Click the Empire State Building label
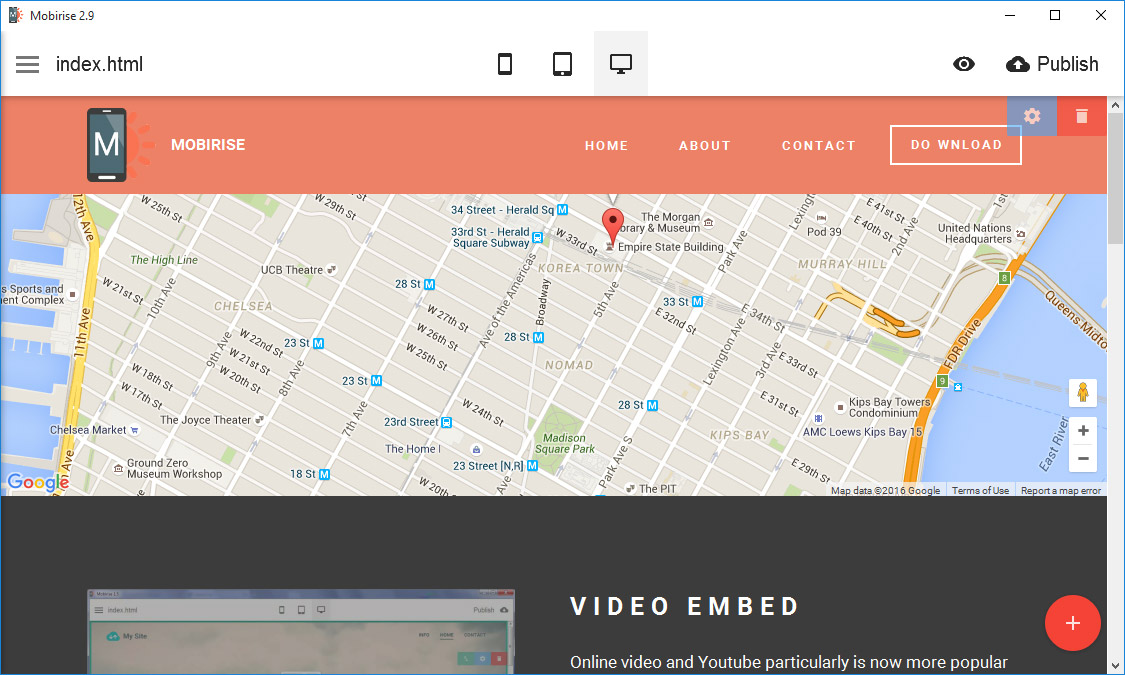The height and width of the screenshot is (675, 1125). pyautogui.click(x=671, y=247)
